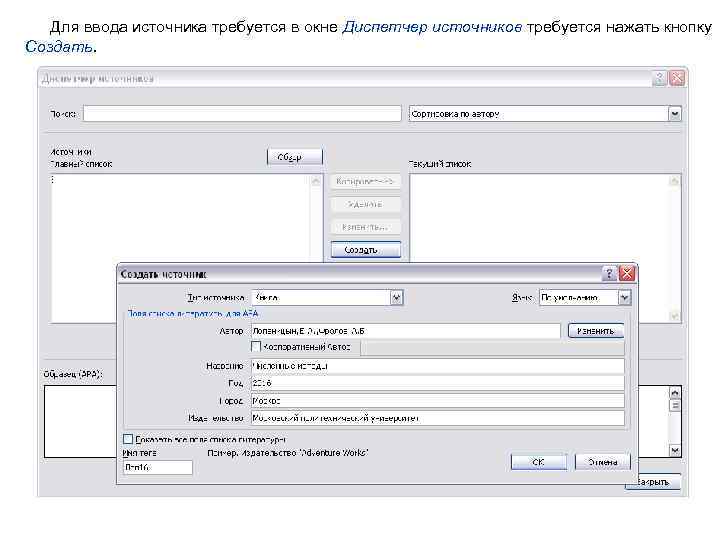Image resolution: width=720 pixels, height=540 pixels.
Task: Click the Закрыть button of Source Manager
Action: [x=652, y=482]
